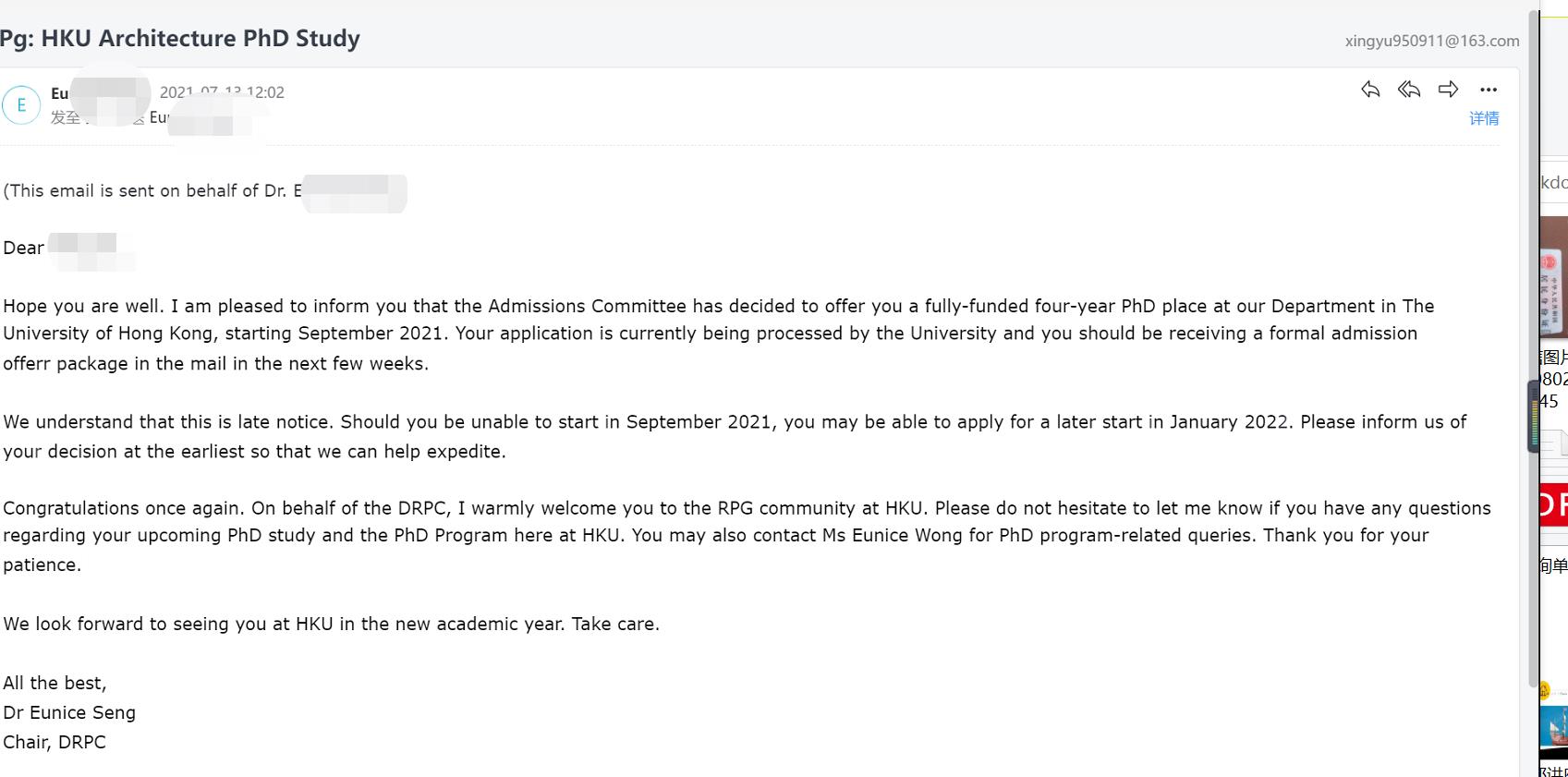Click the sender avatar circle labeled E

[x=21, y=104]
